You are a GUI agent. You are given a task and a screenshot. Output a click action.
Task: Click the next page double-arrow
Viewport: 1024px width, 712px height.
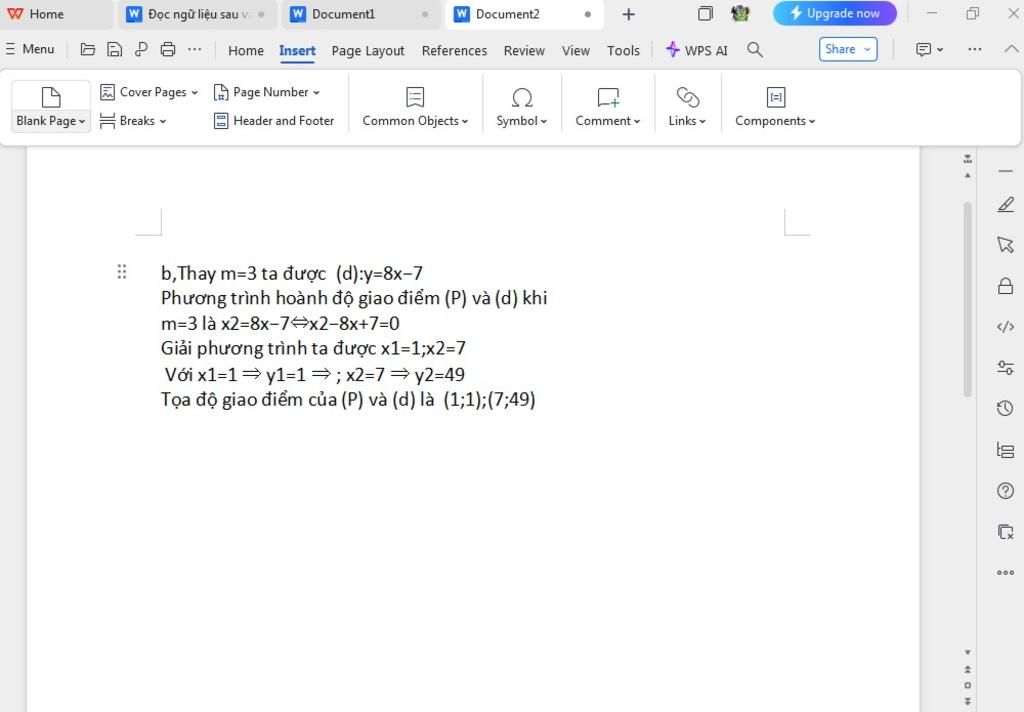coord(968,702)
